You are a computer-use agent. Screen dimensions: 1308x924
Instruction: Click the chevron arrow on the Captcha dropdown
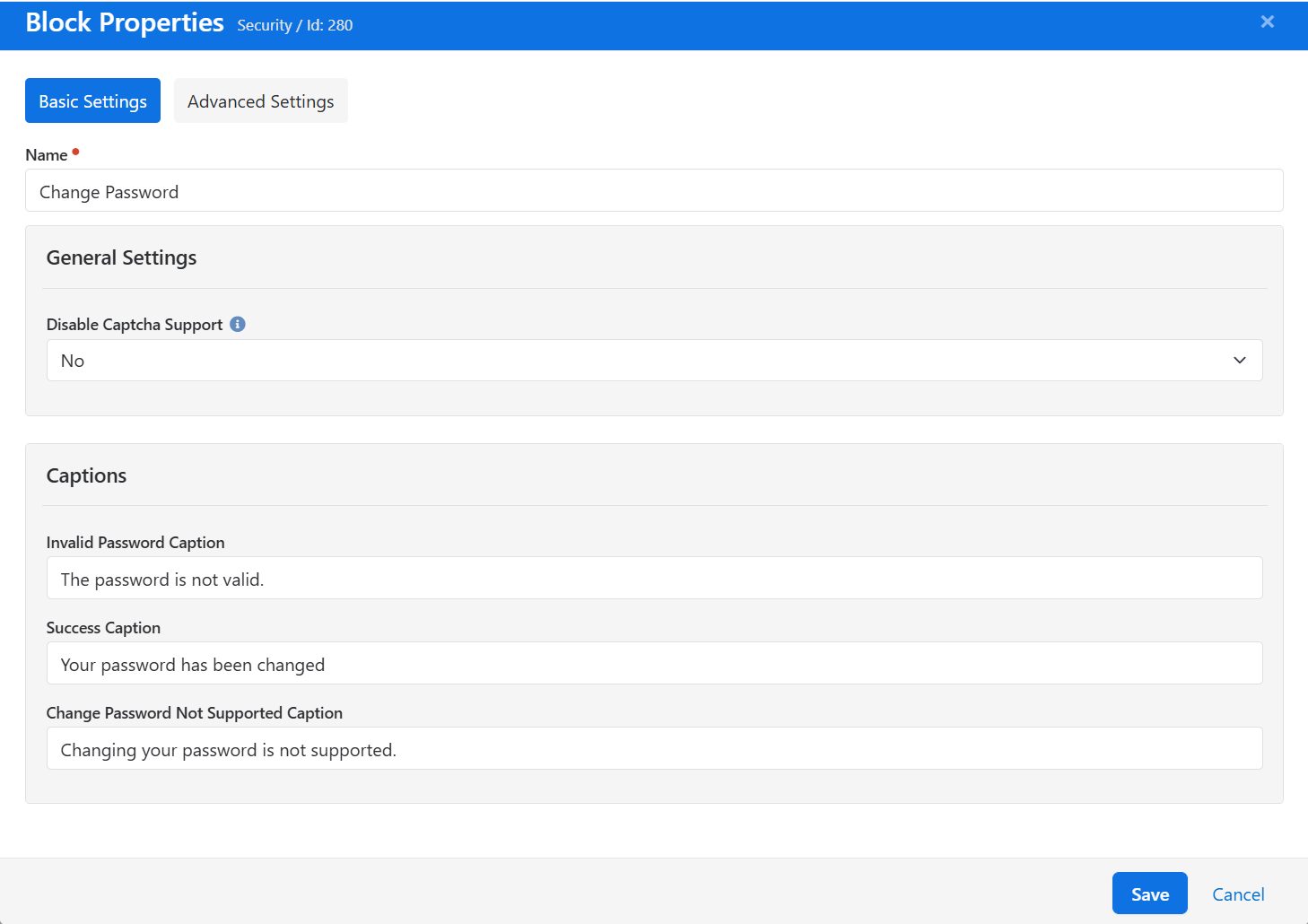1239,361
